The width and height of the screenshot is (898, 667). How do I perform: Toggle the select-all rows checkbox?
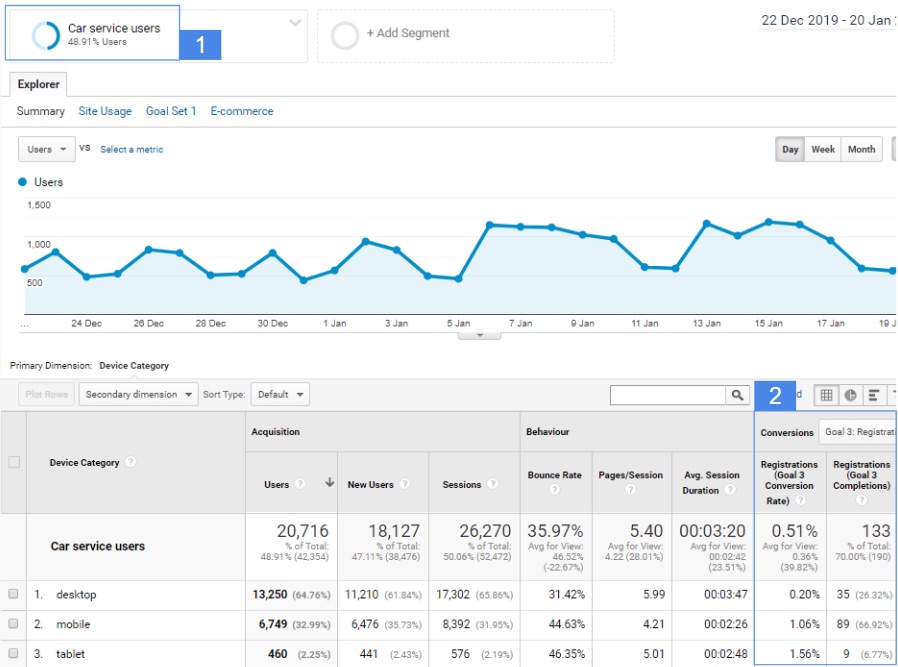(14, 462)
